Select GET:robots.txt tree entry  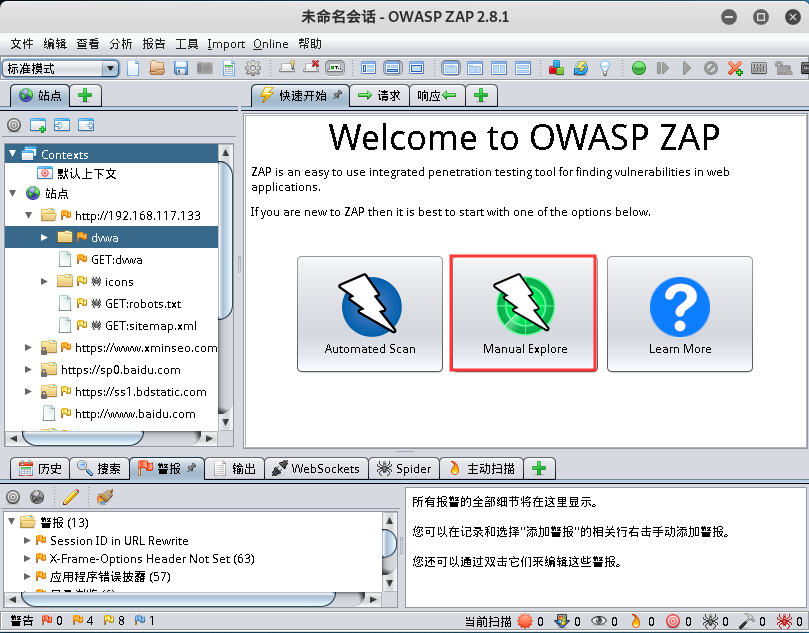tap(120, 303)
